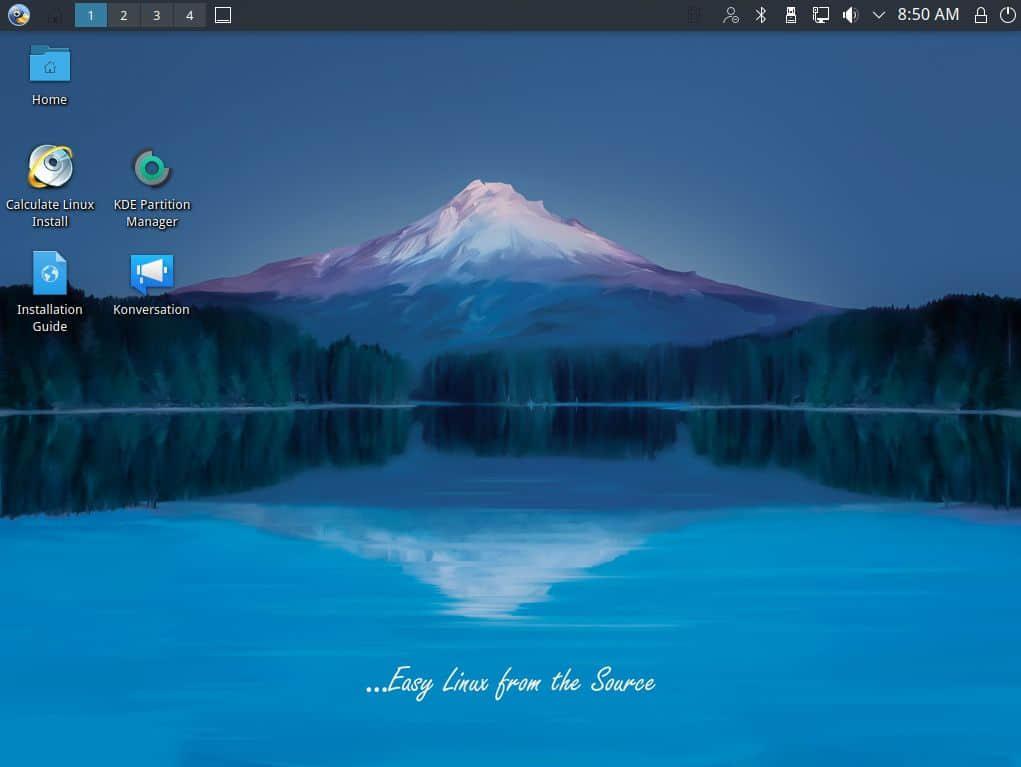Switch to virtual desktop 3

pyautogui.click(x=156, y=15)
